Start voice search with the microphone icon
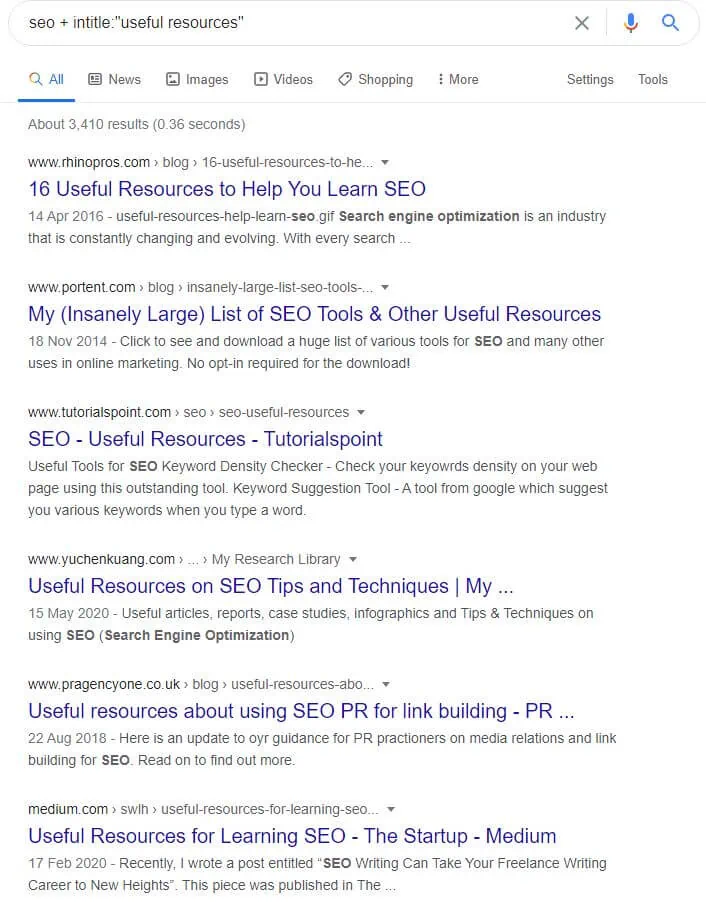The image size is (706, 911). [630, 23]
